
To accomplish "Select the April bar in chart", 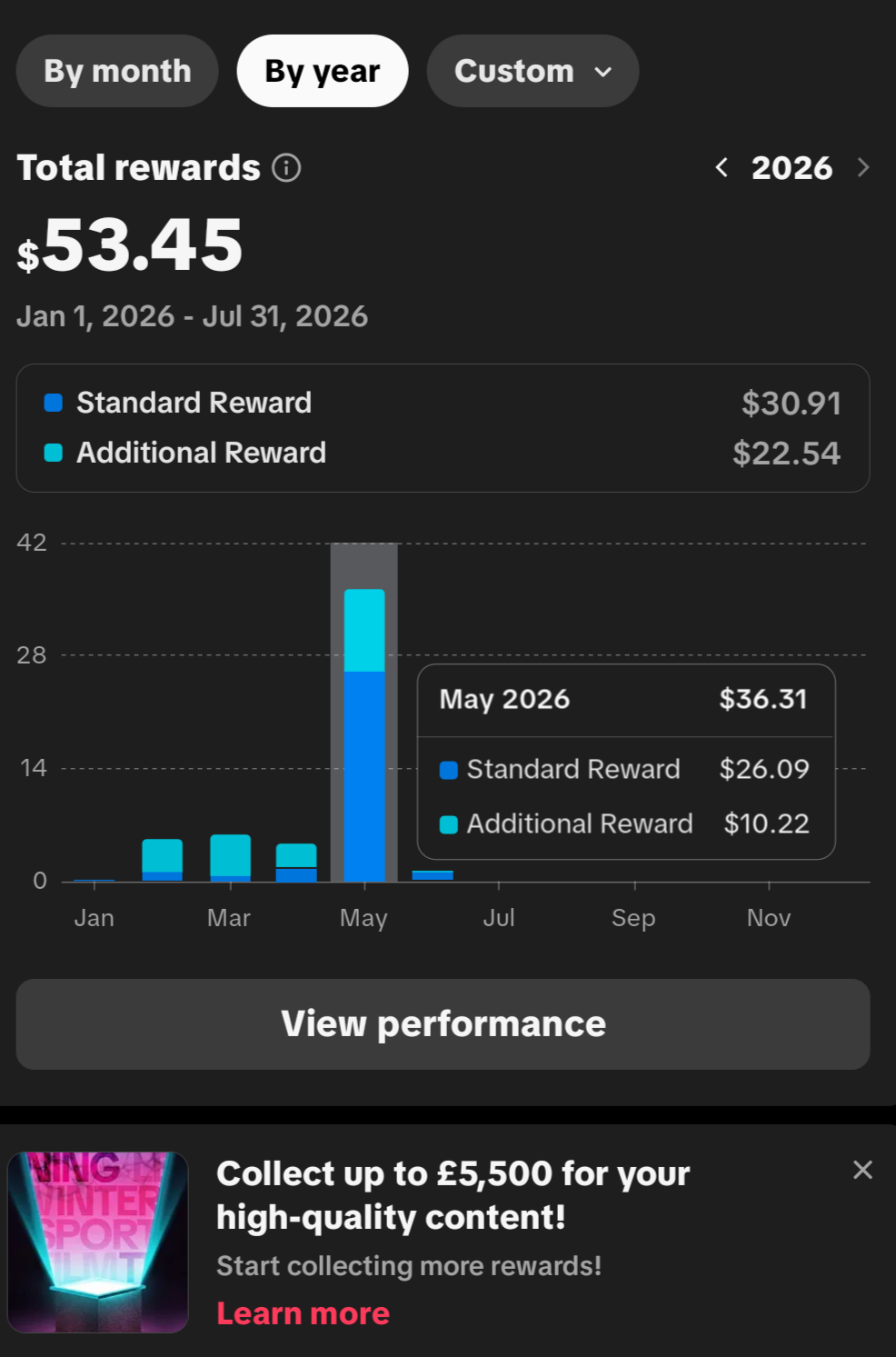I will (x=296, y=863).
